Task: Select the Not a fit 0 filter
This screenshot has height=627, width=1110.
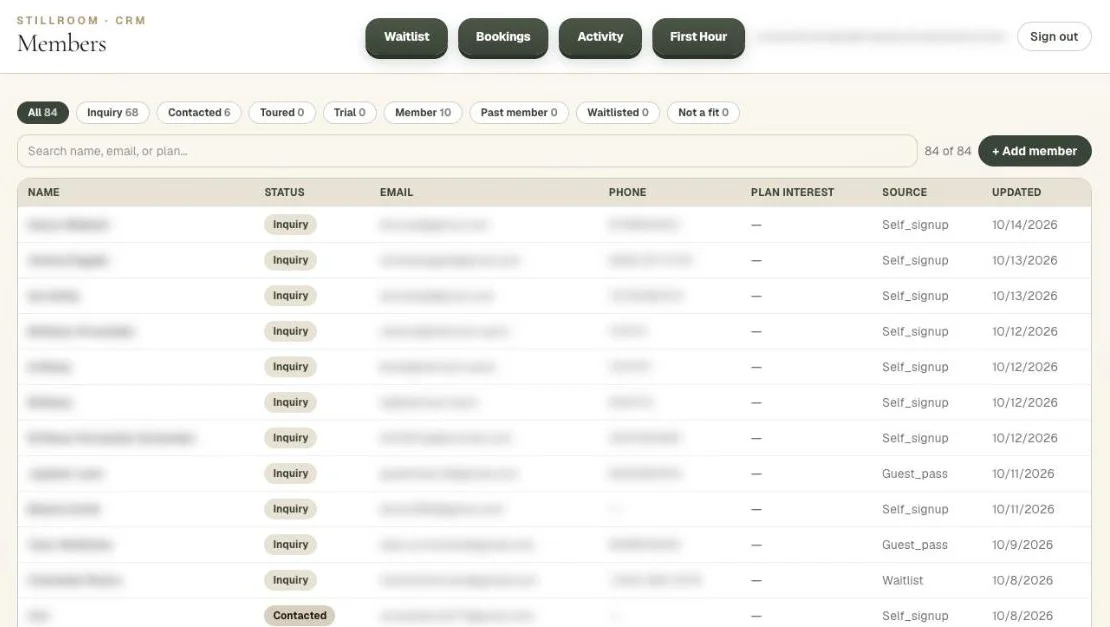Action: click(703, 113)
